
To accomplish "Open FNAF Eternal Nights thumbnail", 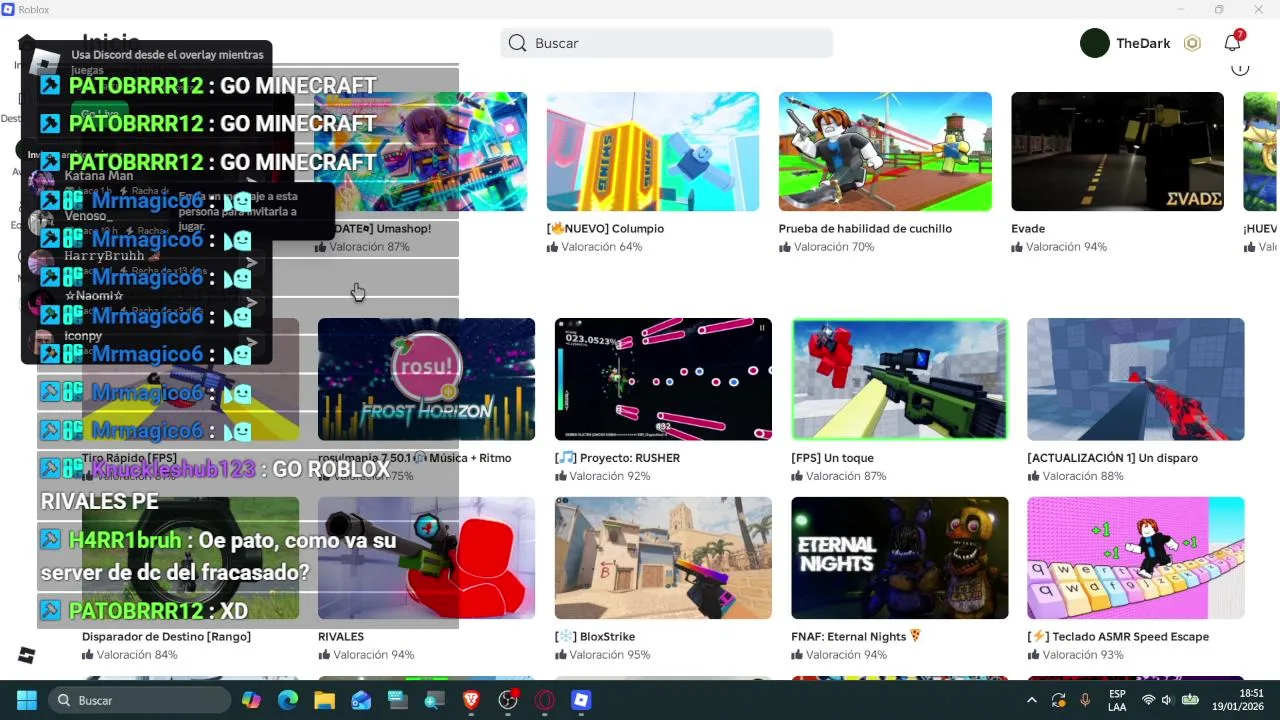I will (x=900, y=558).
